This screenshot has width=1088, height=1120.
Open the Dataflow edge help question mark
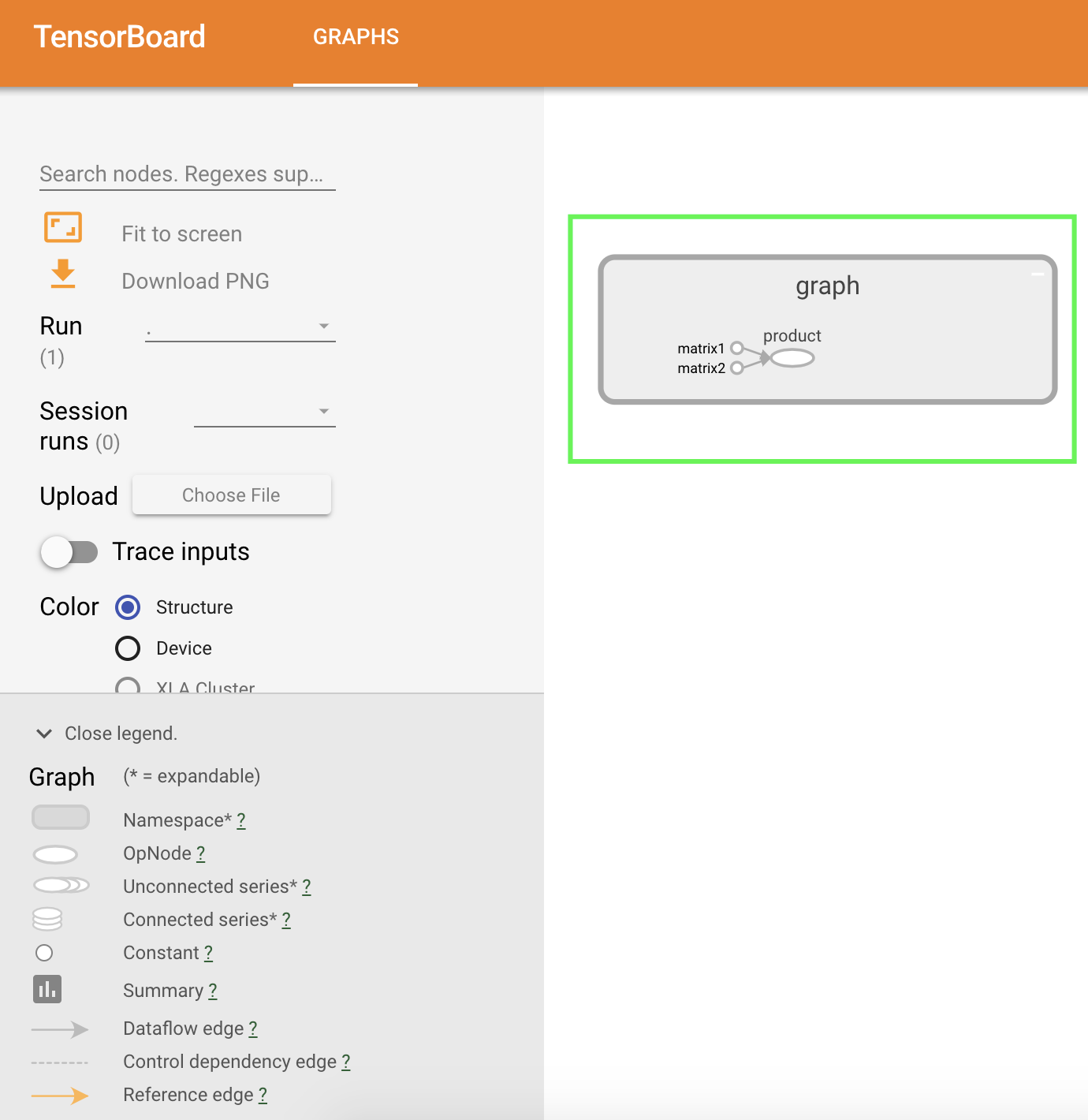(253, 1029)
